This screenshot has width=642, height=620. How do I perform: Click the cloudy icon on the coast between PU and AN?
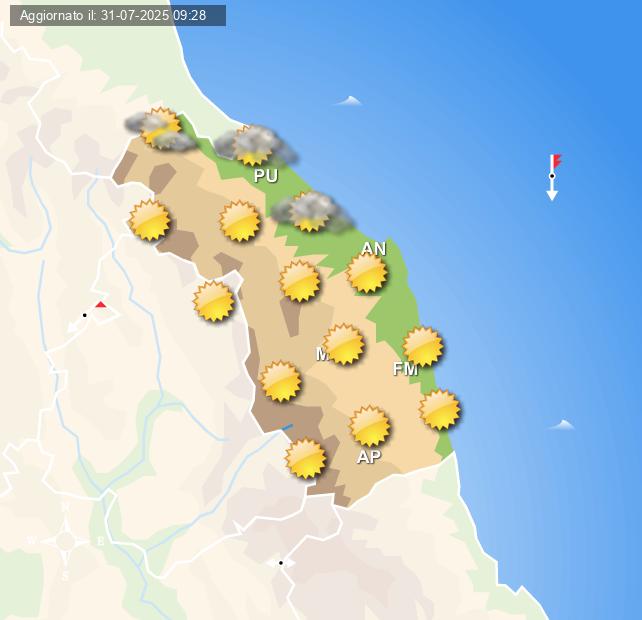[312, 212]
